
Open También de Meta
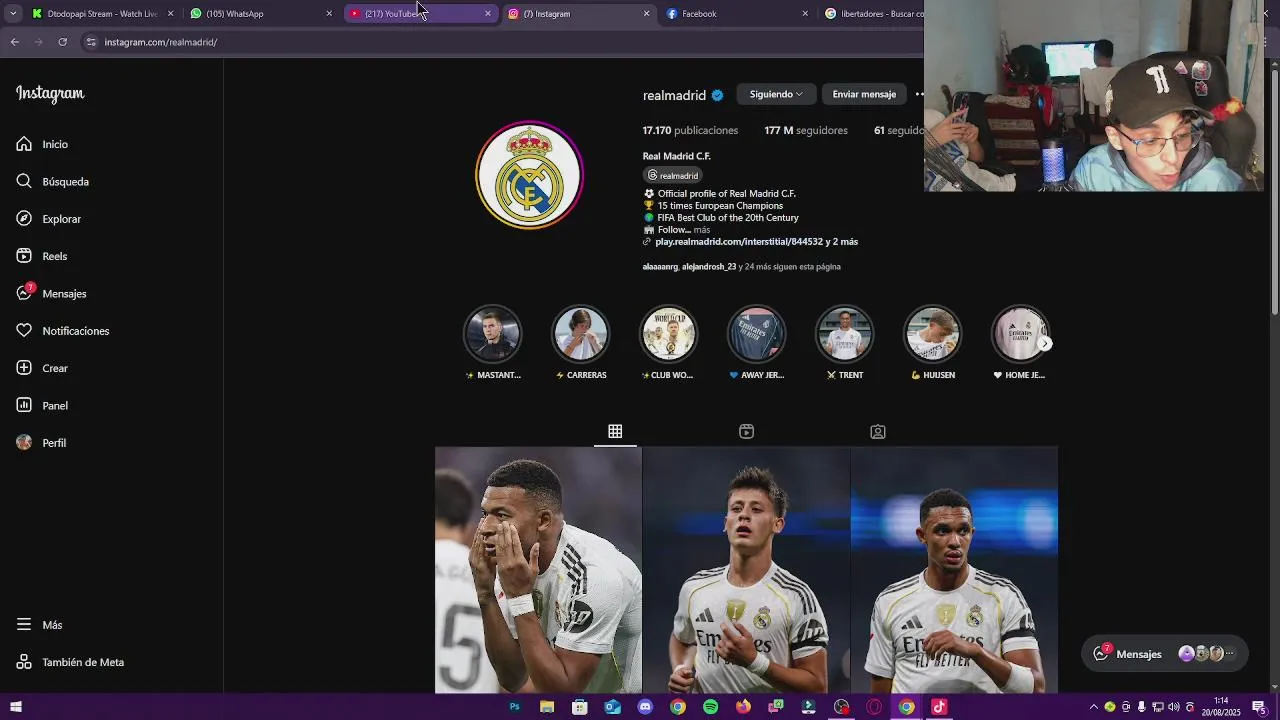click(x=70, y=662)
